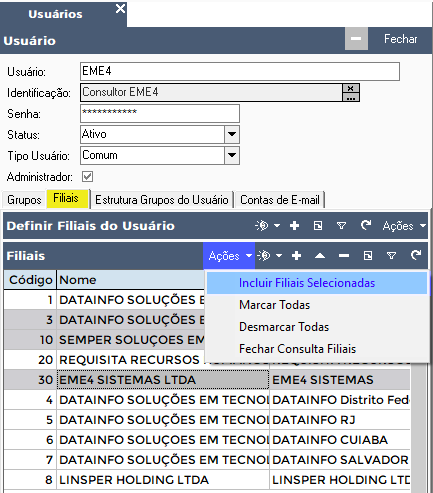The width and height of the screenshot is (433, 493).
Task: Switch to the Grupos tab
Action: click(24, 200)
